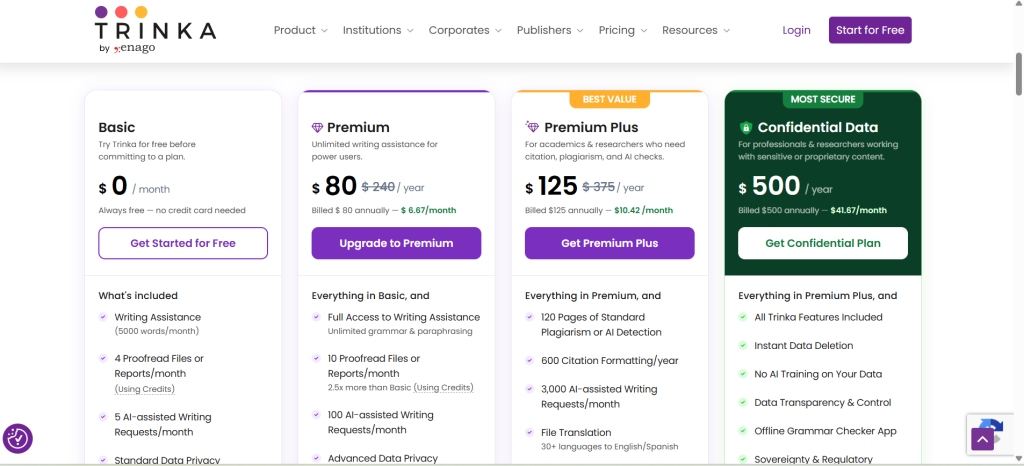
Task: Click the '(5000 words/month)' text
Action: click(157, 331)
